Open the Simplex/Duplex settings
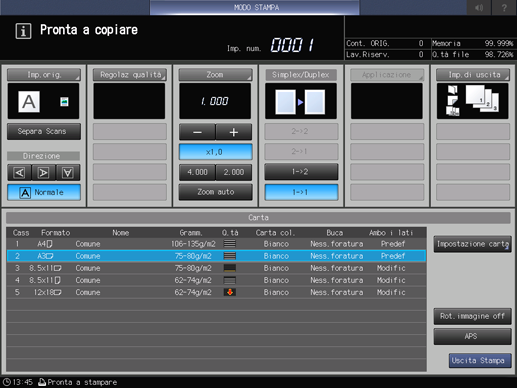 point(301,75)
